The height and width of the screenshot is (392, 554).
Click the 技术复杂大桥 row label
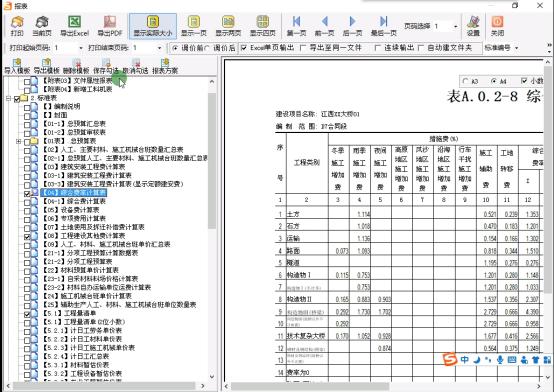pyautogui.click(x=306, y=336)
